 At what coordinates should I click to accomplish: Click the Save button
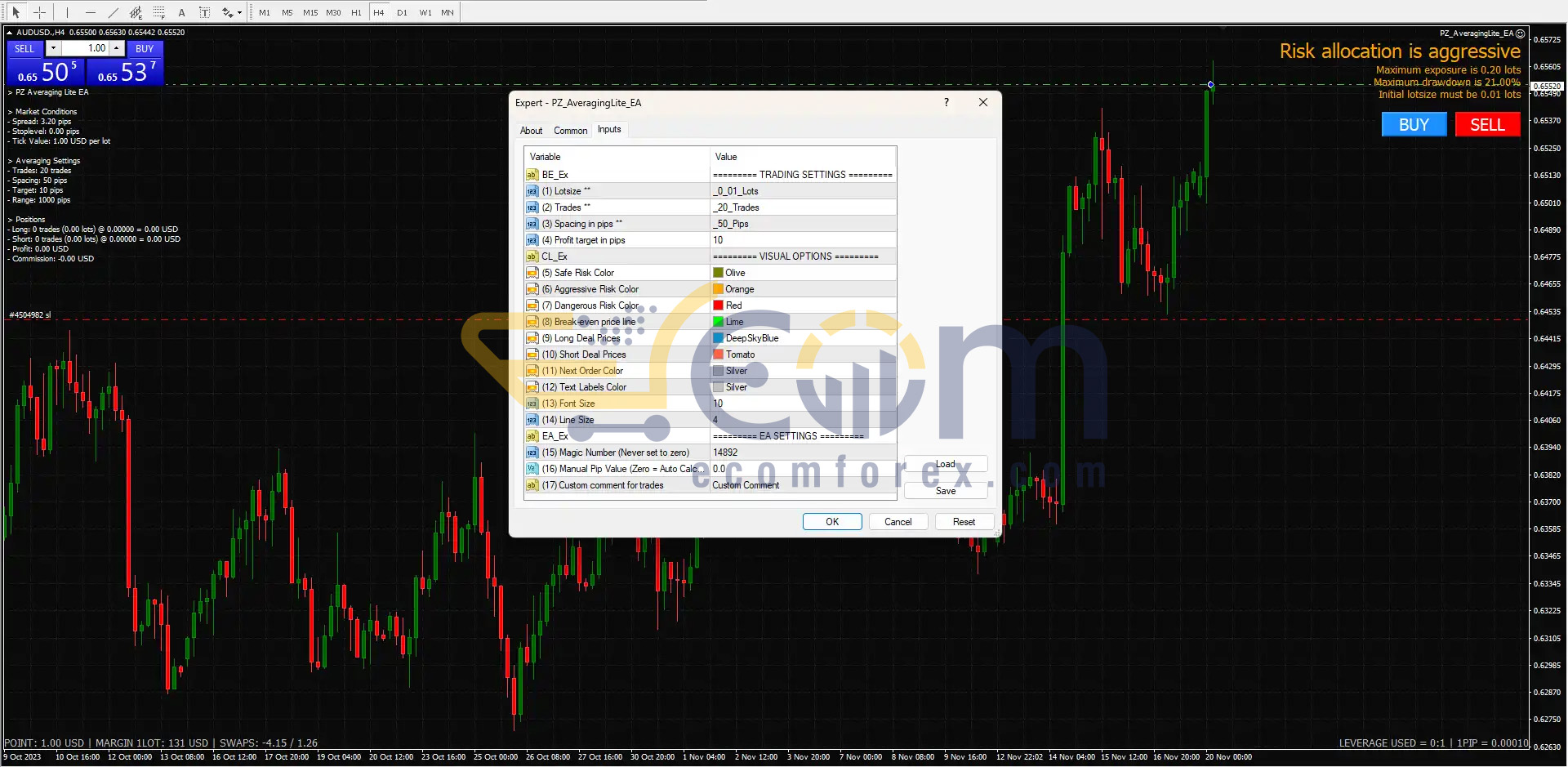(x=946, y=491)
